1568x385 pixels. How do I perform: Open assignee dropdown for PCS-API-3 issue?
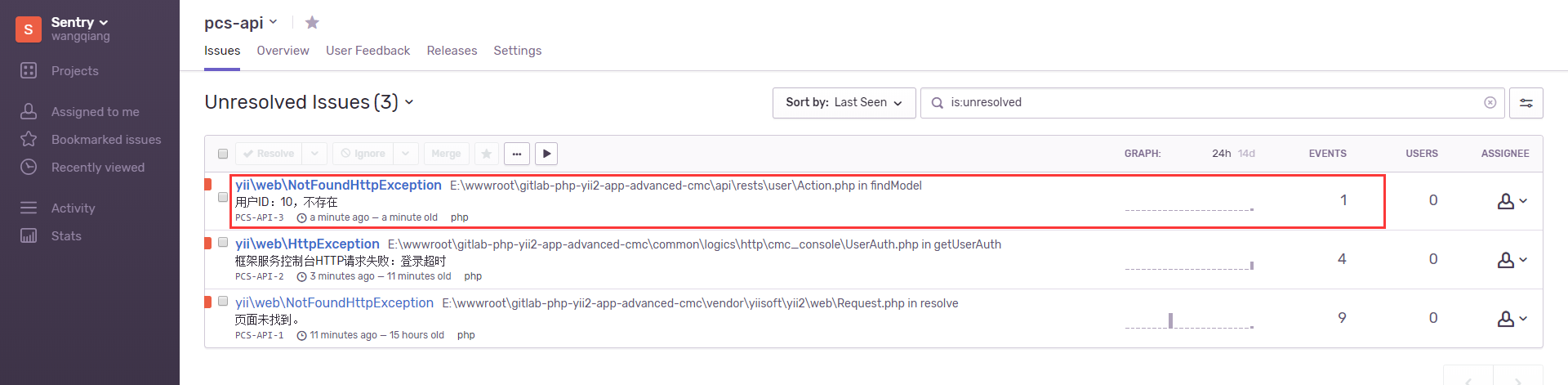pyautogui.click(x=1512, y=201)
